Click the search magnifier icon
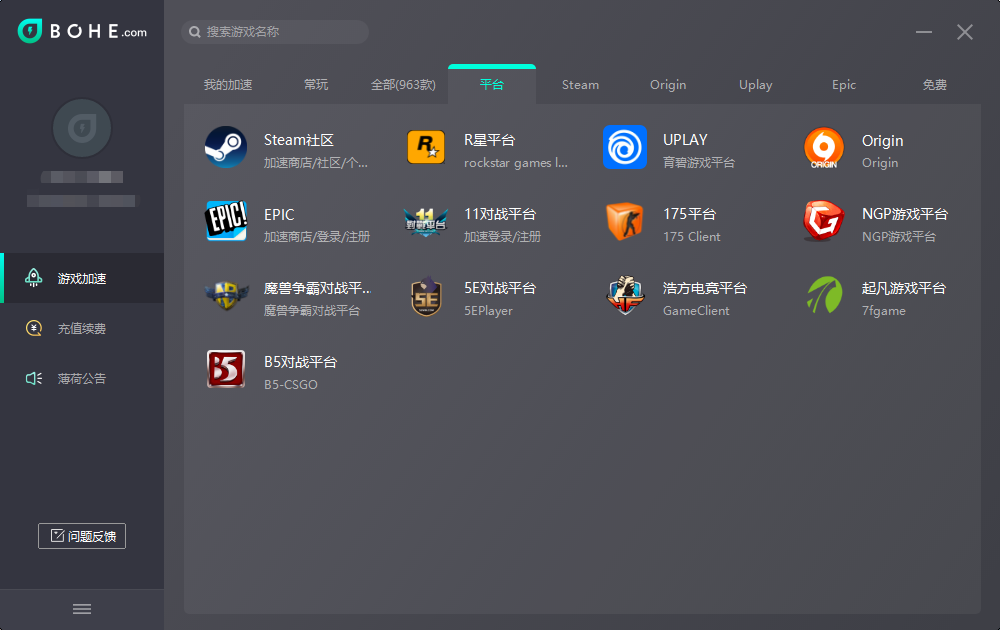The image size is (1000, 630). [x=195, y=32]
